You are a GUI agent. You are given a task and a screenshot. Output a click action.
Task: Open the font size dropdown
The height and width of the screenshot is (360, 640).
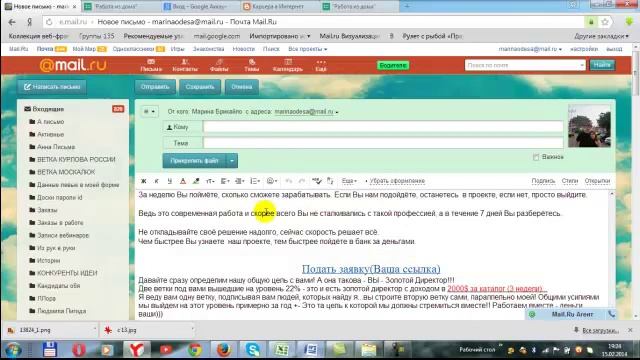tap(210, 181)
